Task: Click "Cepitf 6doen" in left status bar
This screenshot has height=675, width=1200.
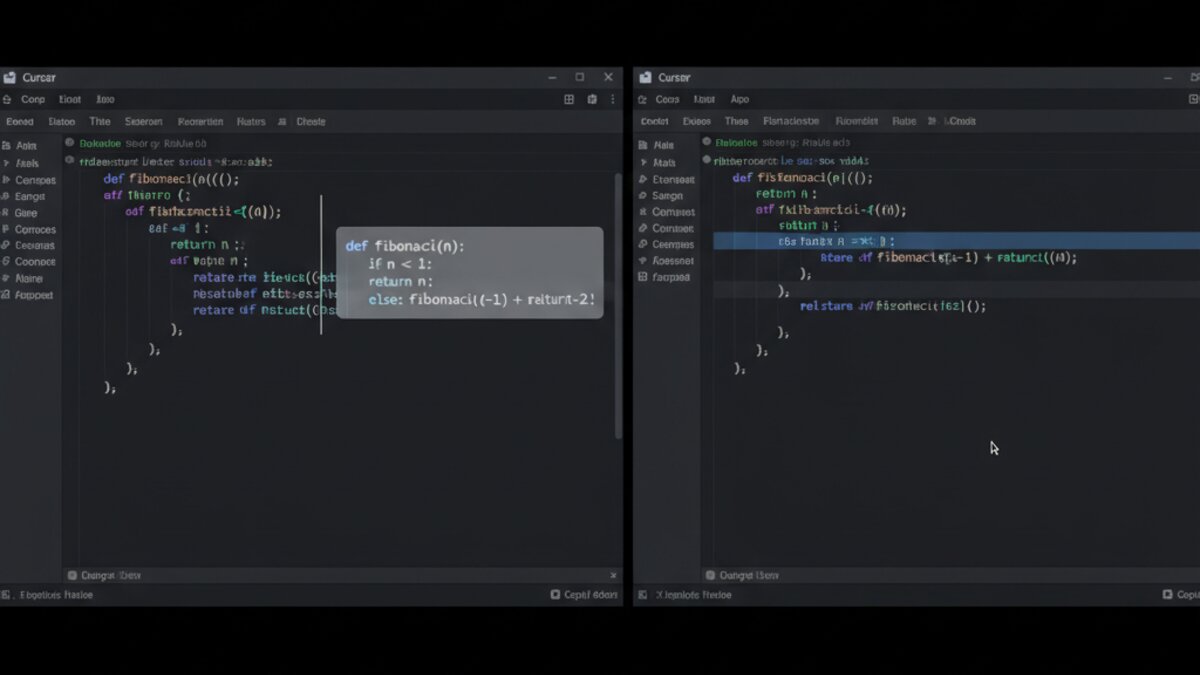Action: coord(591,594)
